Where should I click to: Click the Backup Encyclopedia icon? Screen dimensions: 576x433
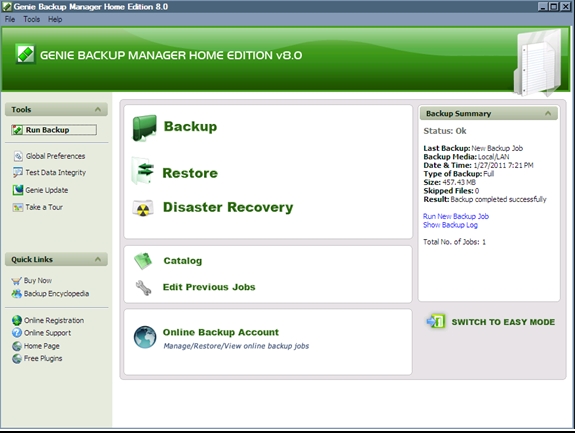click(17, 294)
